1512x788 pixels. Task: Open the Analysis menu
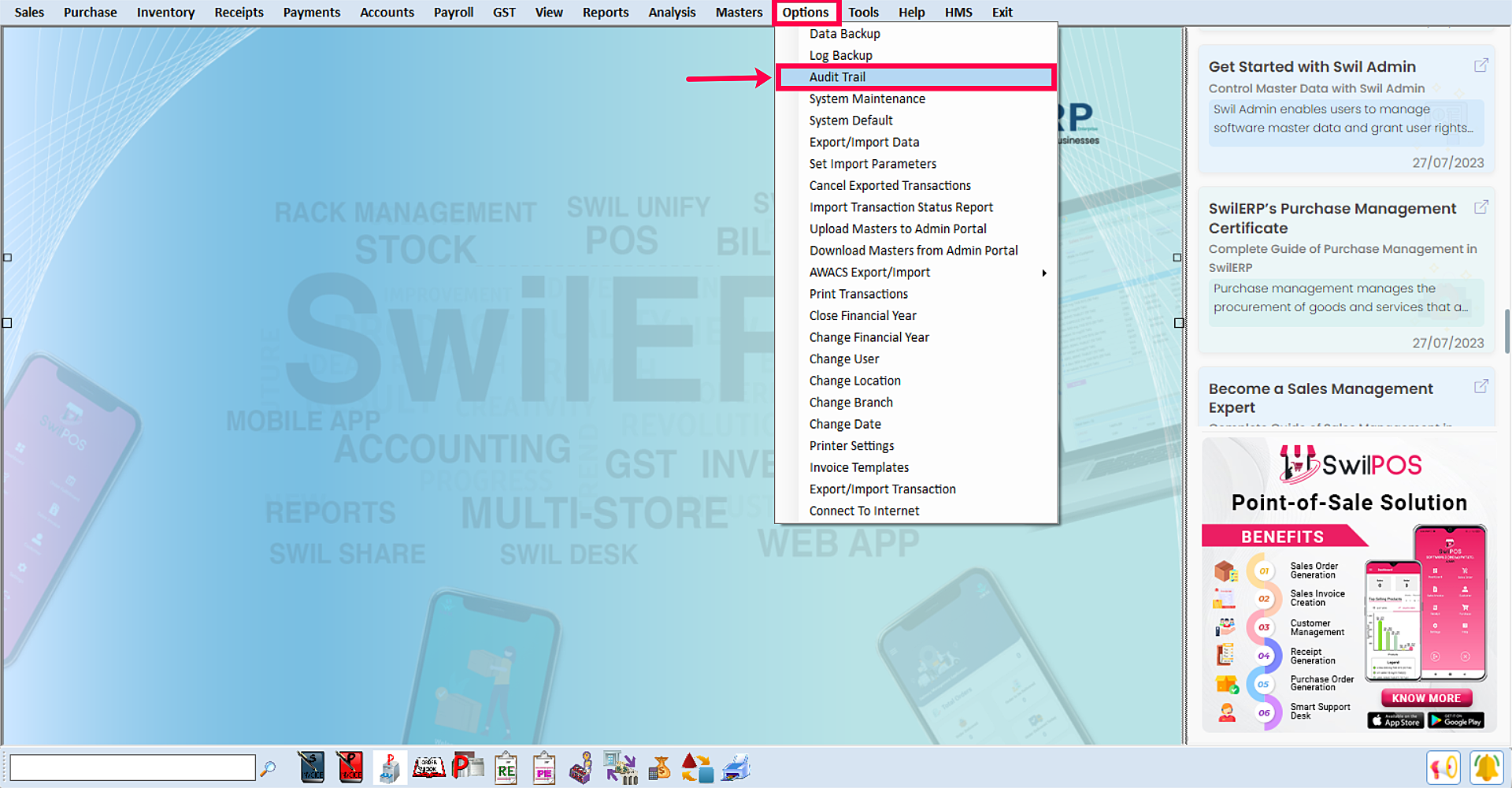point(672,12)
